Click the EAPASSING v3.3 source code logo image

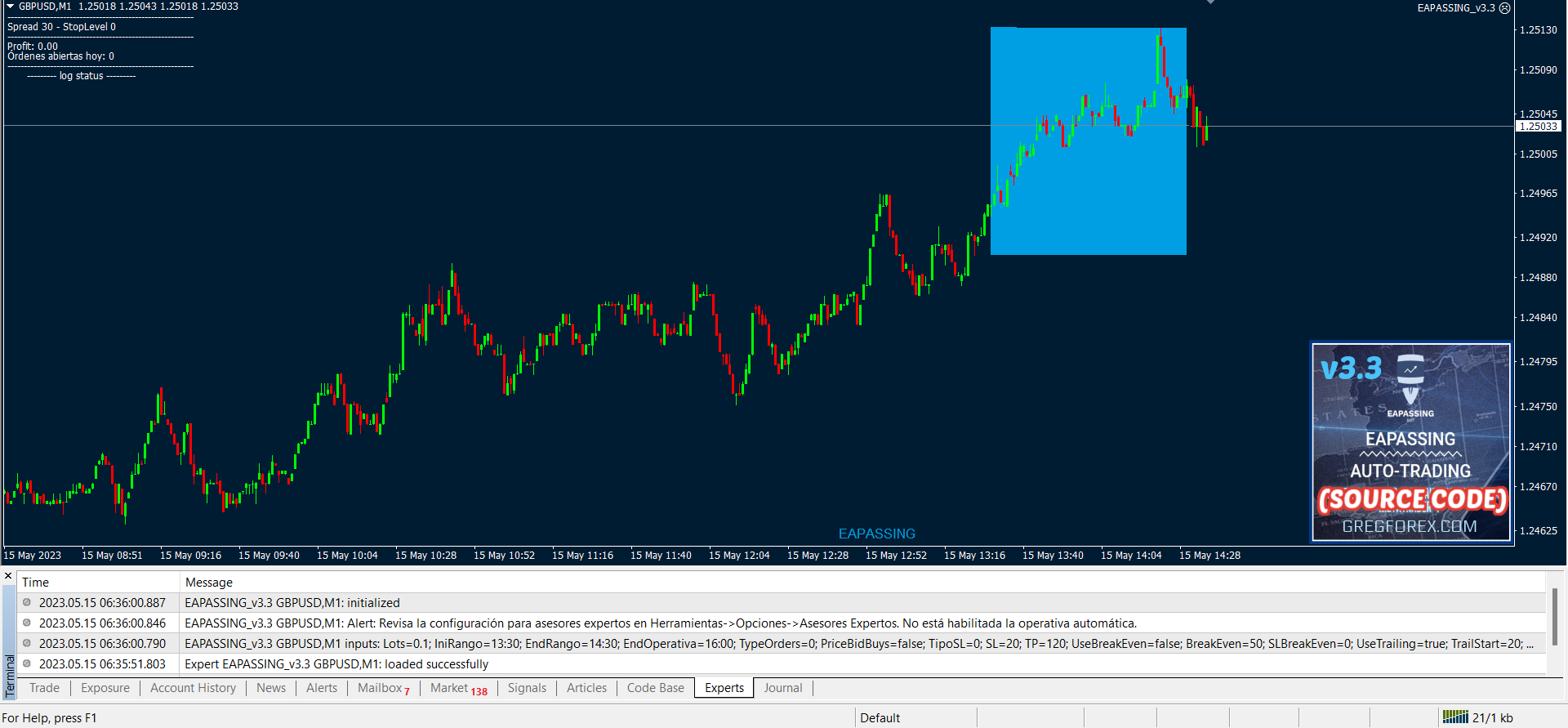(x=1410, y=442)
